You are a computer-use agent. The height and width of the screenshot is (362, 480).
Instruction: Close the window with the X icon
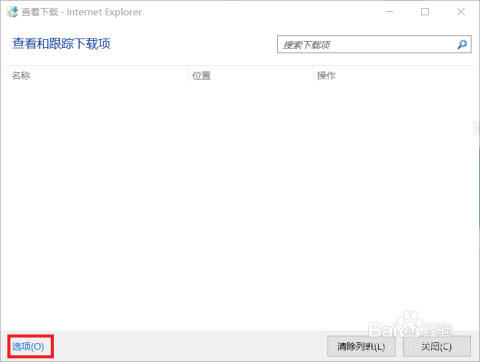461,12
